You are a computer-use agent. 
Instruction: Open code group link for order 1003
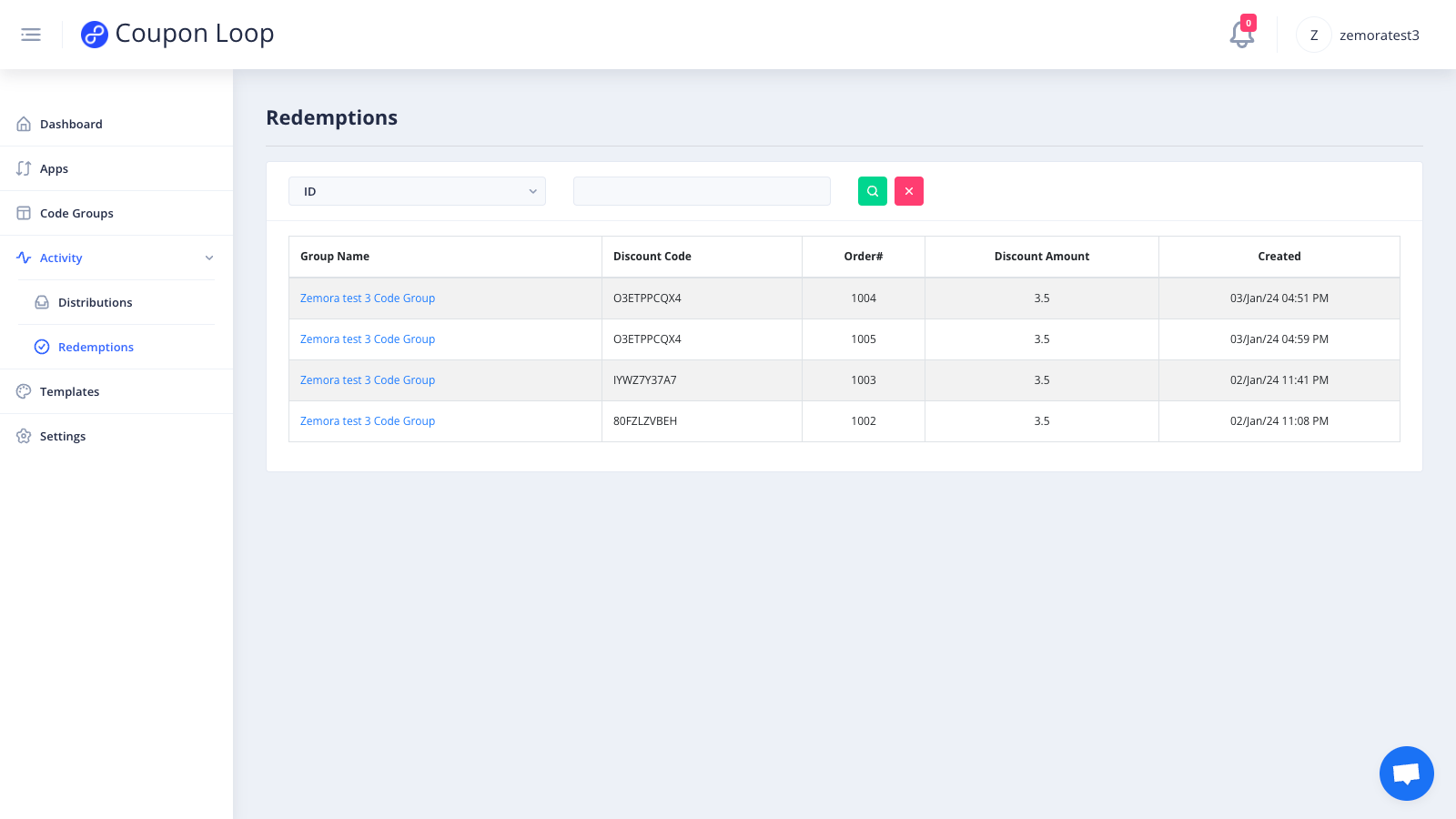[368, 380]
